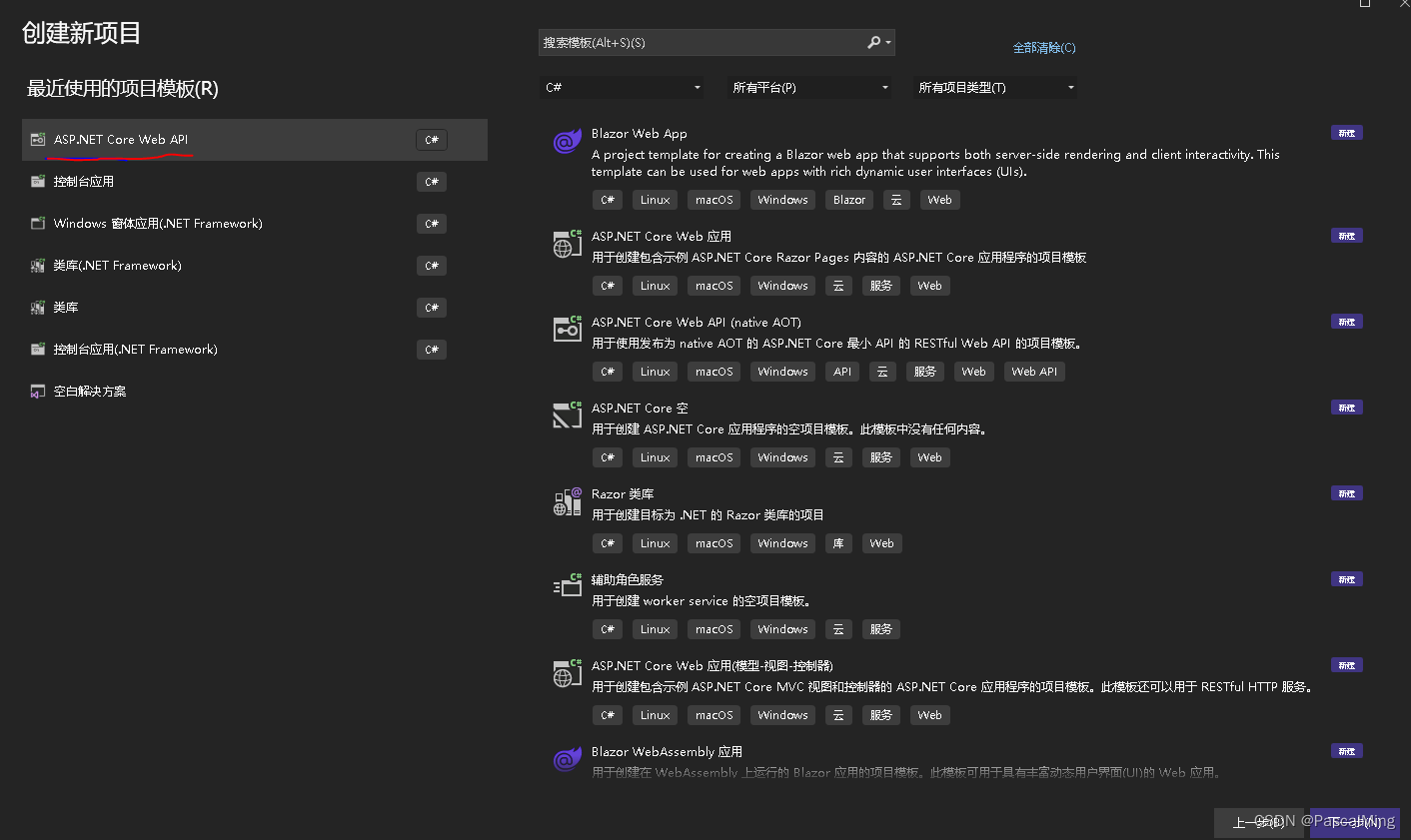Click the 上一步 button

[x=1259, y=822]
